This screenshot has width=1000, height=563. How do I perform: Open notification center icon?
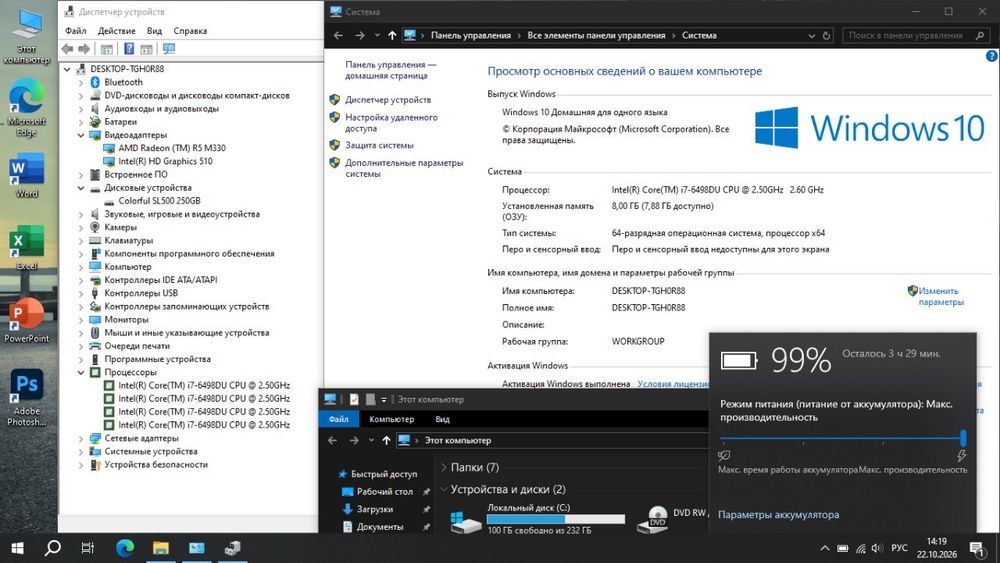click(x=977, y=548)
